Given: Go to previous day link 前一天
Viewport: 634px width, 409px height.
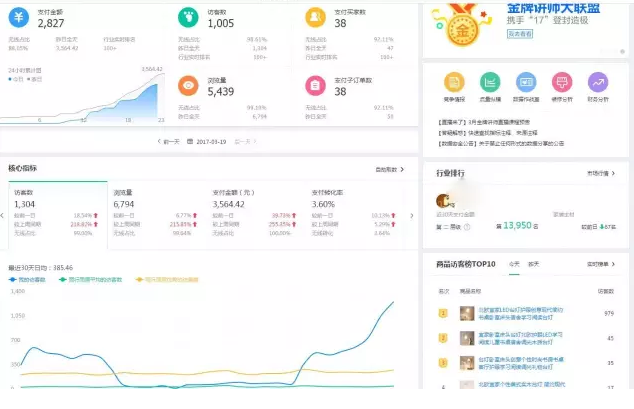Looking at the screenshot, I should click(171, 141).
